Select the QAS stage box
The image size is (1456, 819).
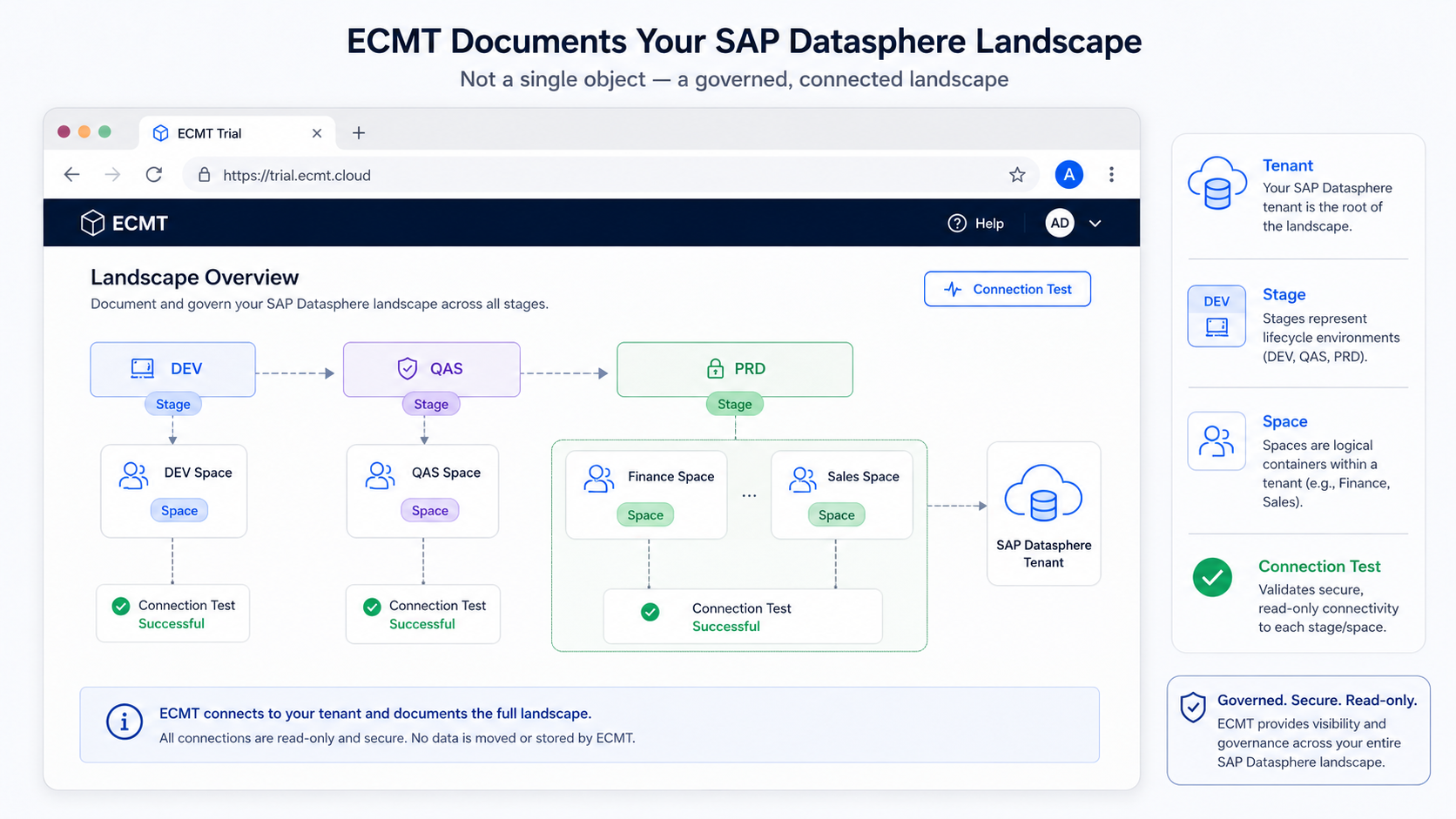coord(432,369)
